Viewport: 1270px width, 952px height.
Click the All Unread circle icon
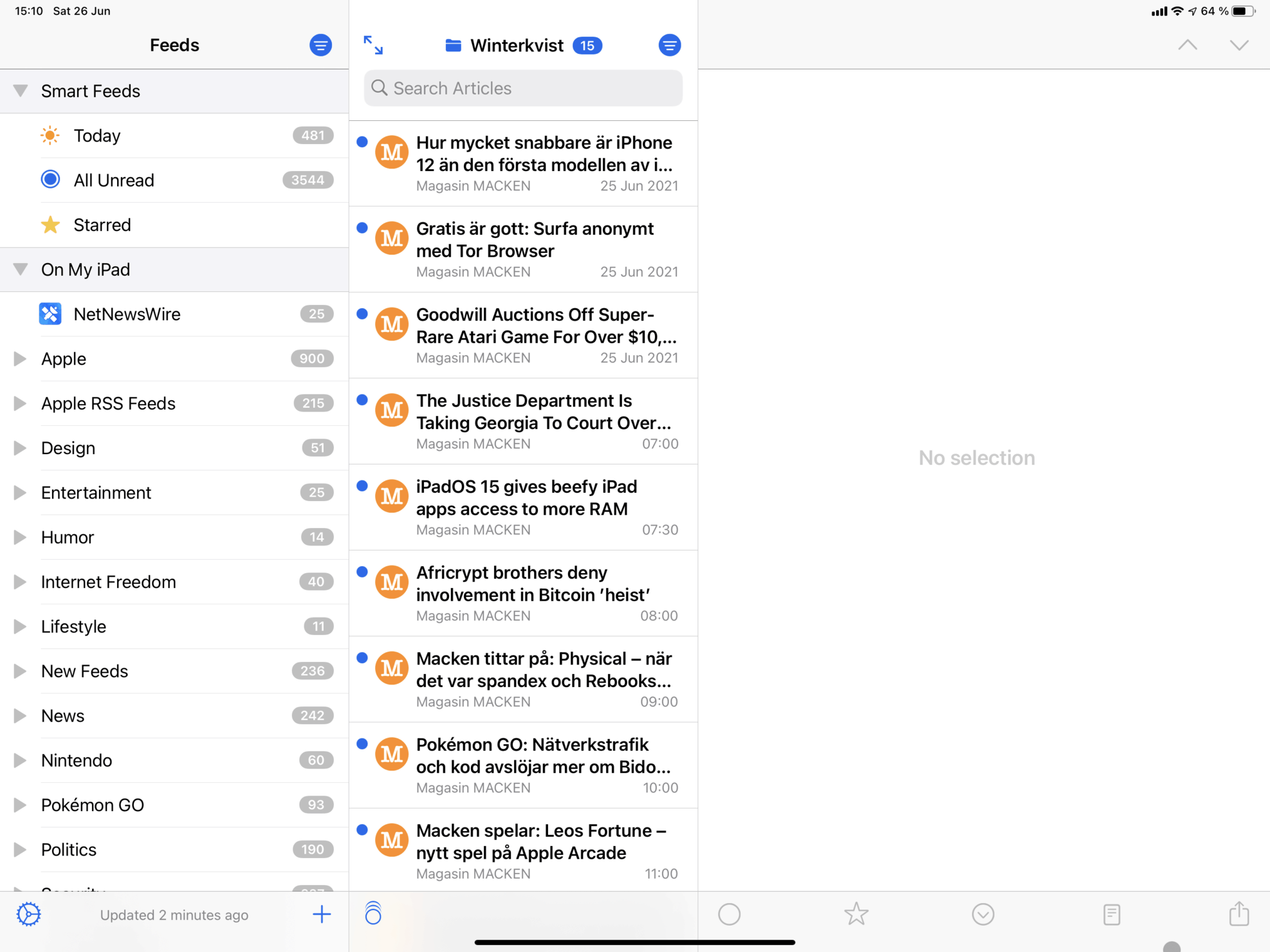50,179
